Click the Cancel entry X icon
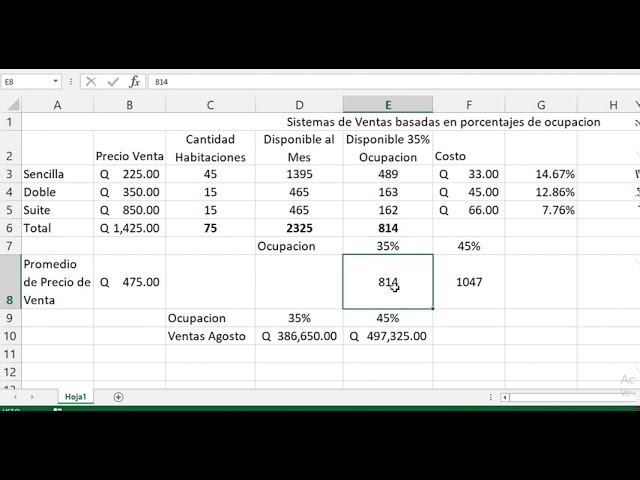The height and width of the screenshot is (480, 640). point(90,81)
